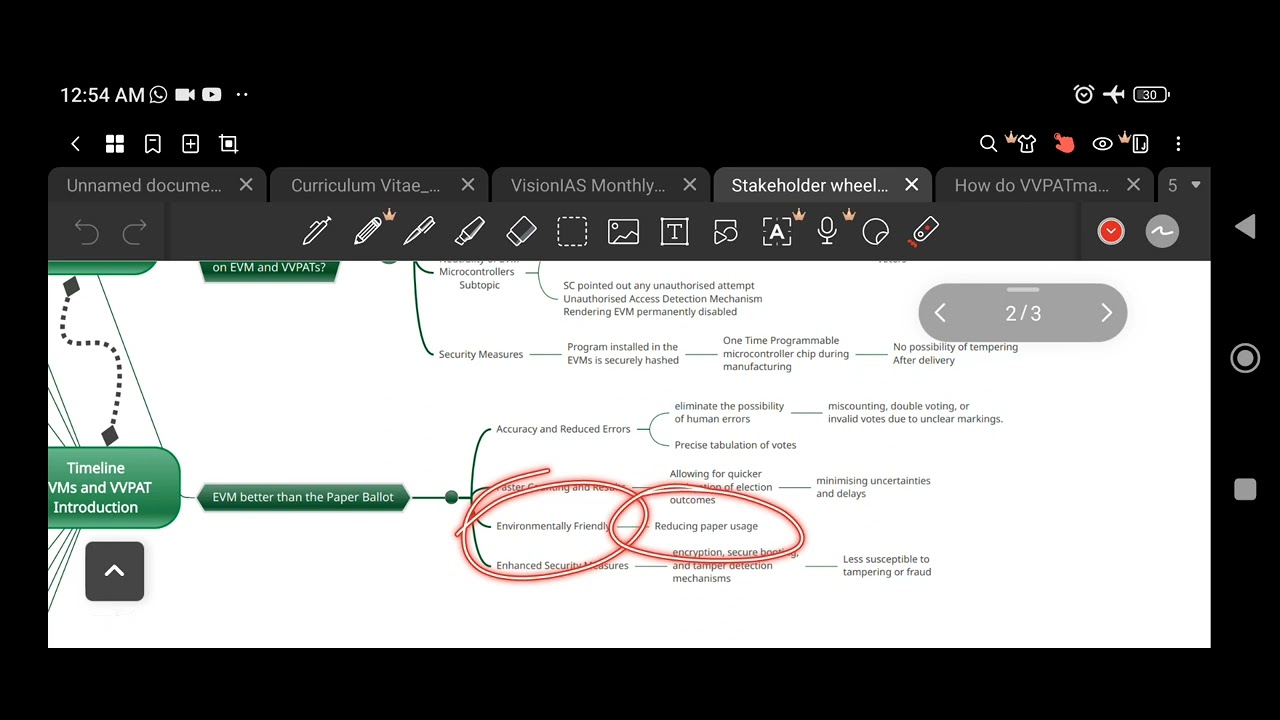Tap the WhatsApp notification icon in status bar

coord(158,95)
